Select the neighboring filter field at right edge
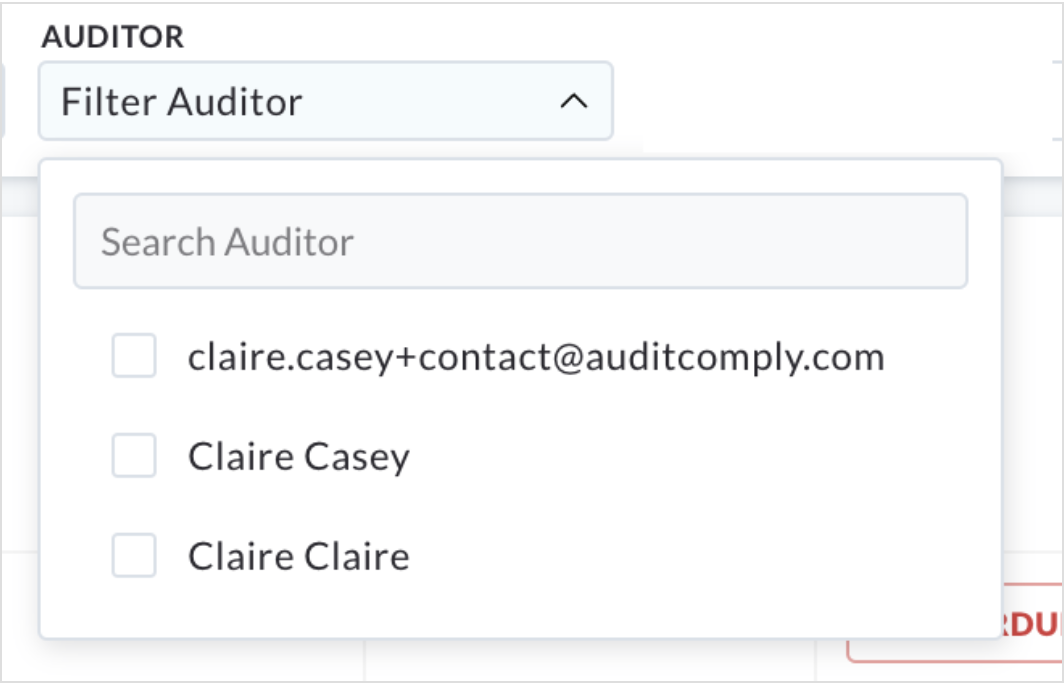Screen dimensions: 1064x686 click(x=1057, y=101)
